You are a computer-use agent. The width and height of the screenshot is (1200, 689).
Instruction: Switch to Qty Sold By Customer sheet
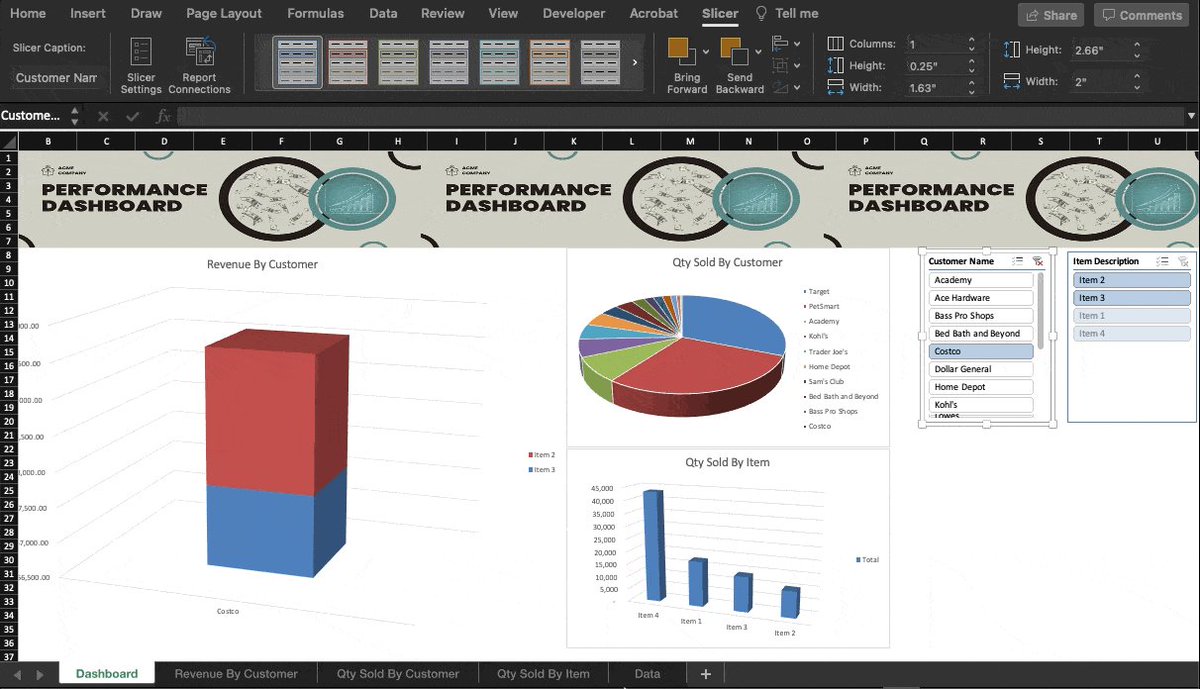pos(398,674)
